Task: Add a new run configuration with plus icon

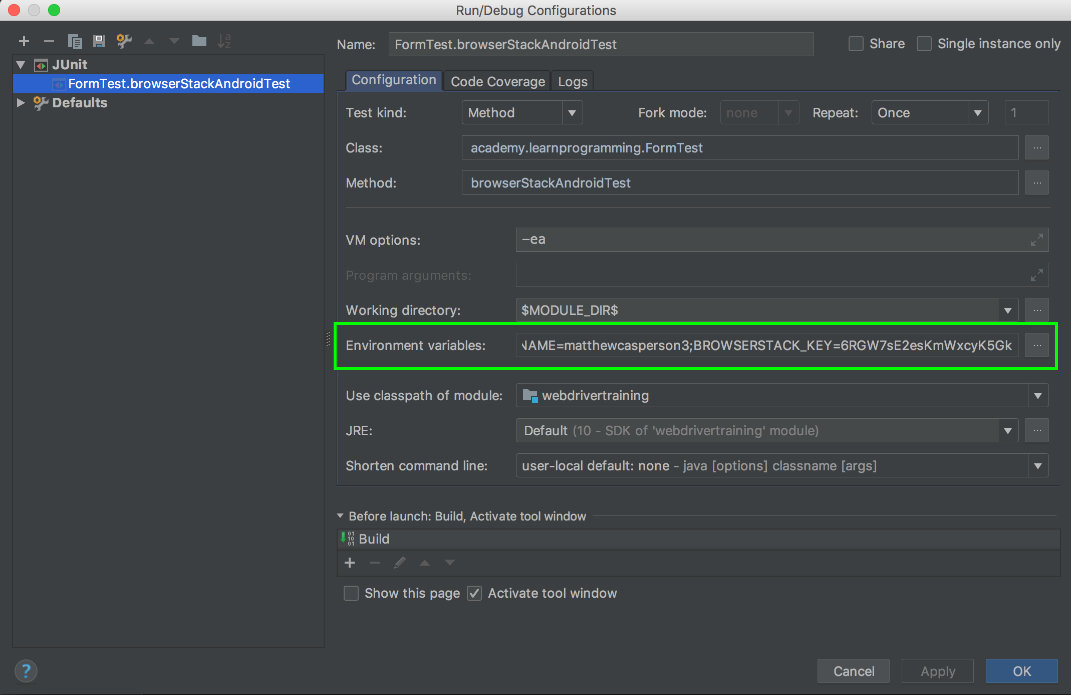Action: [24, 41]
